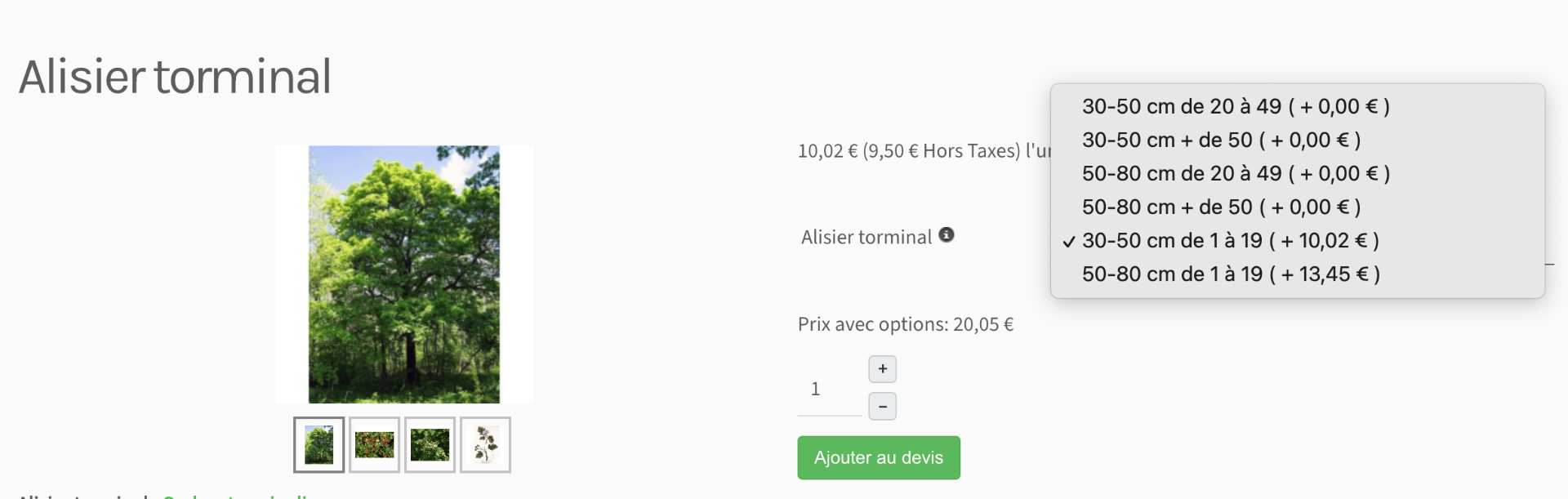Show the red berries thumbnail image

coord(374,445)
